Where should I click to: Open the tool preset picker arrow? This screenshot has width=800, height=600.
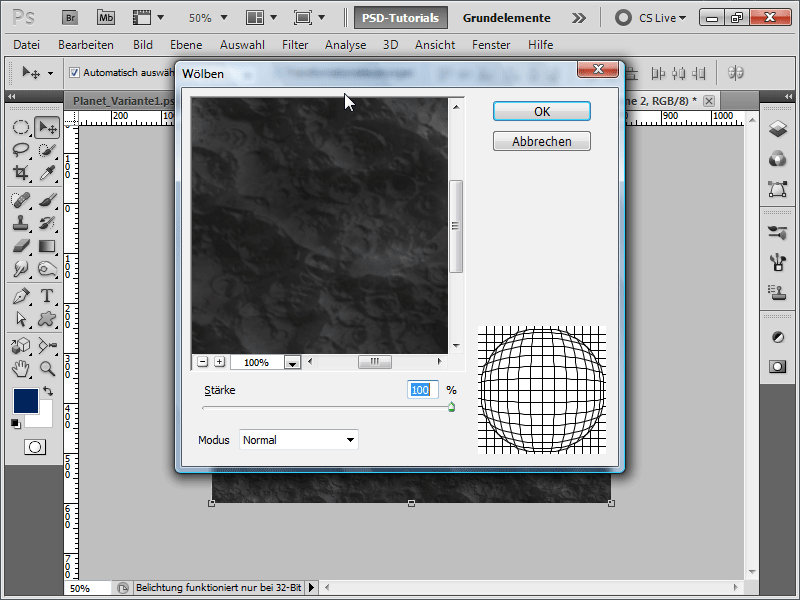coord(50,73)
